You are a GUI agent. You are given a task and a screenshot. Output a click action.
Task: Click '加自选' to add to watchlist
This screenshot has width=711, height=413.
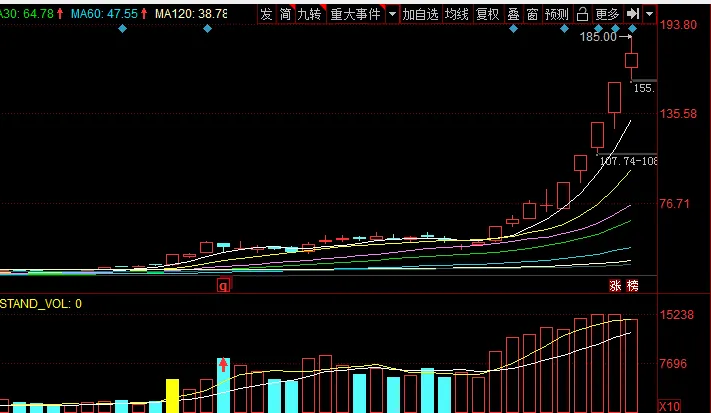421,15
